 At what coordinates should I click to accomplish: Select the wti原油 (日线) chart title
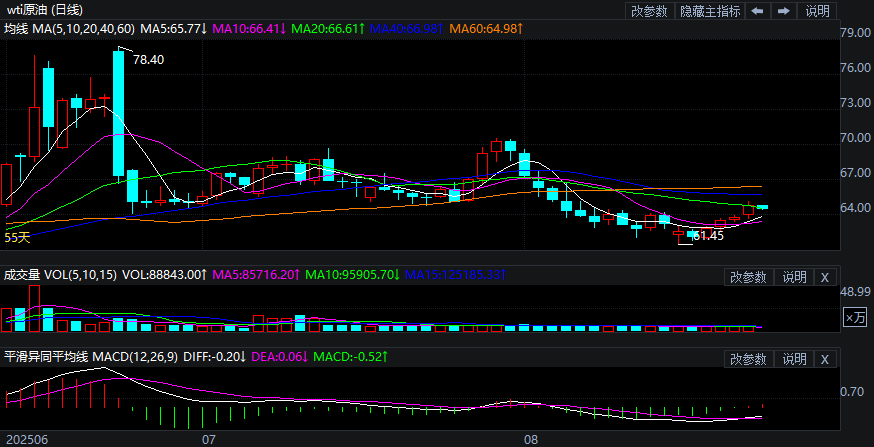tap(45, 10)
